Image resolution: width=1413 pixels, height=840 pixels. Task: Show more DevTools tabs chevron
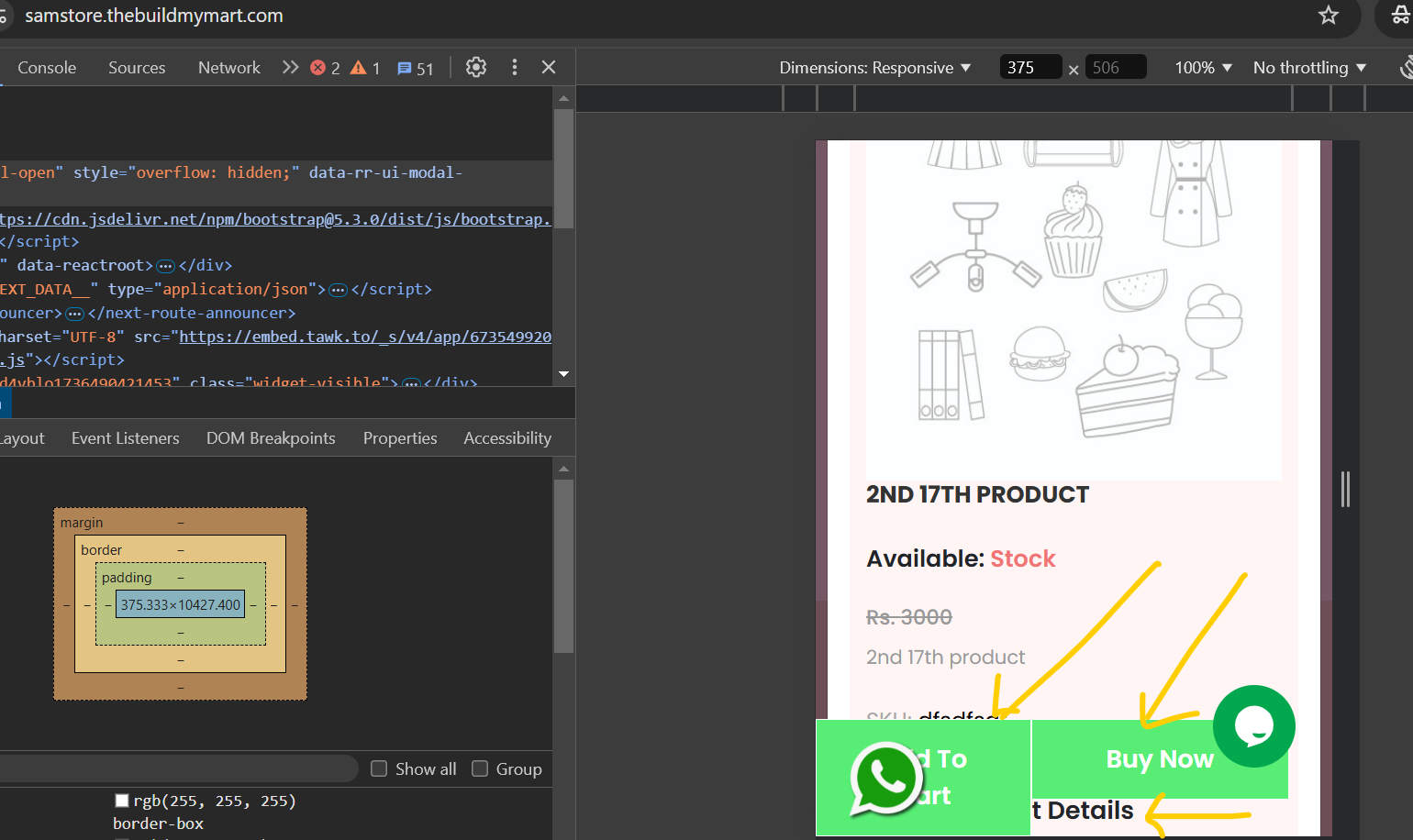click(x=290, y=67)
